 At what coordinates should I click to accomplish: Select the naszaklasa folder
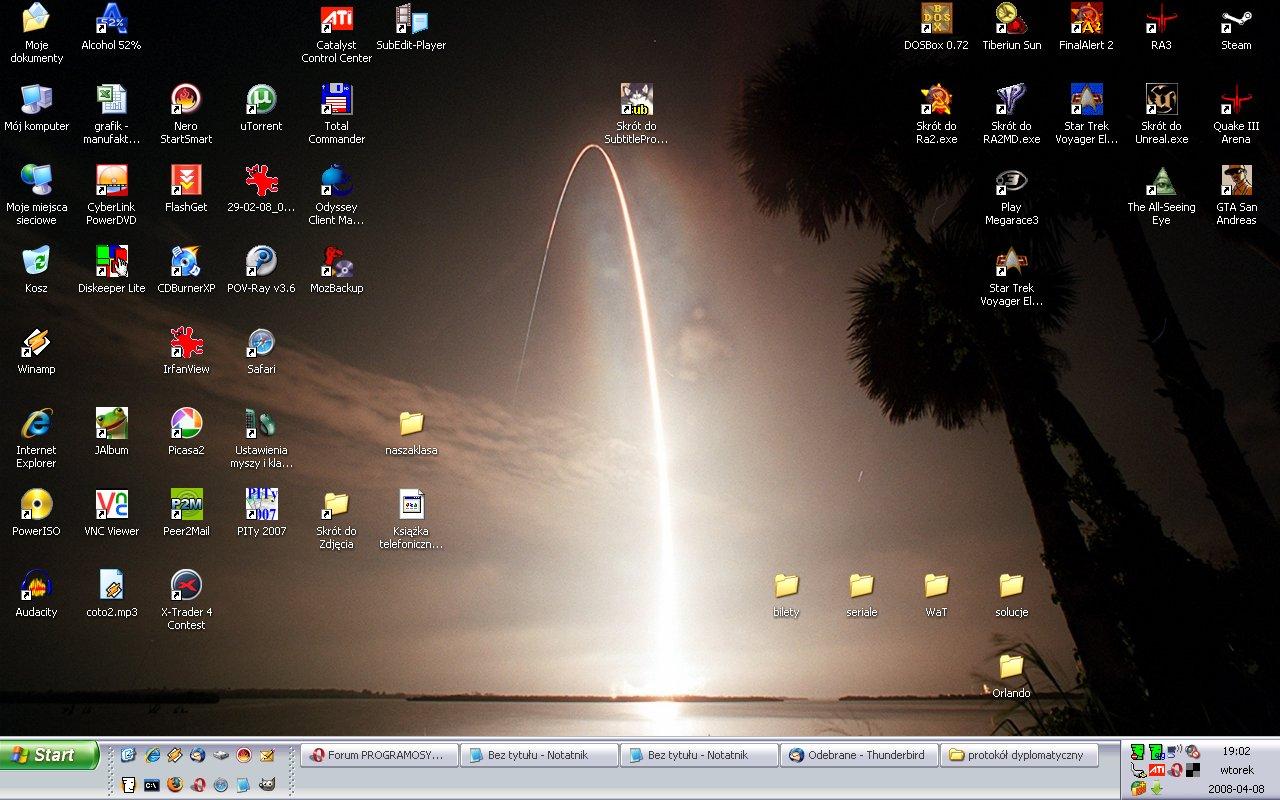[411, 432]
